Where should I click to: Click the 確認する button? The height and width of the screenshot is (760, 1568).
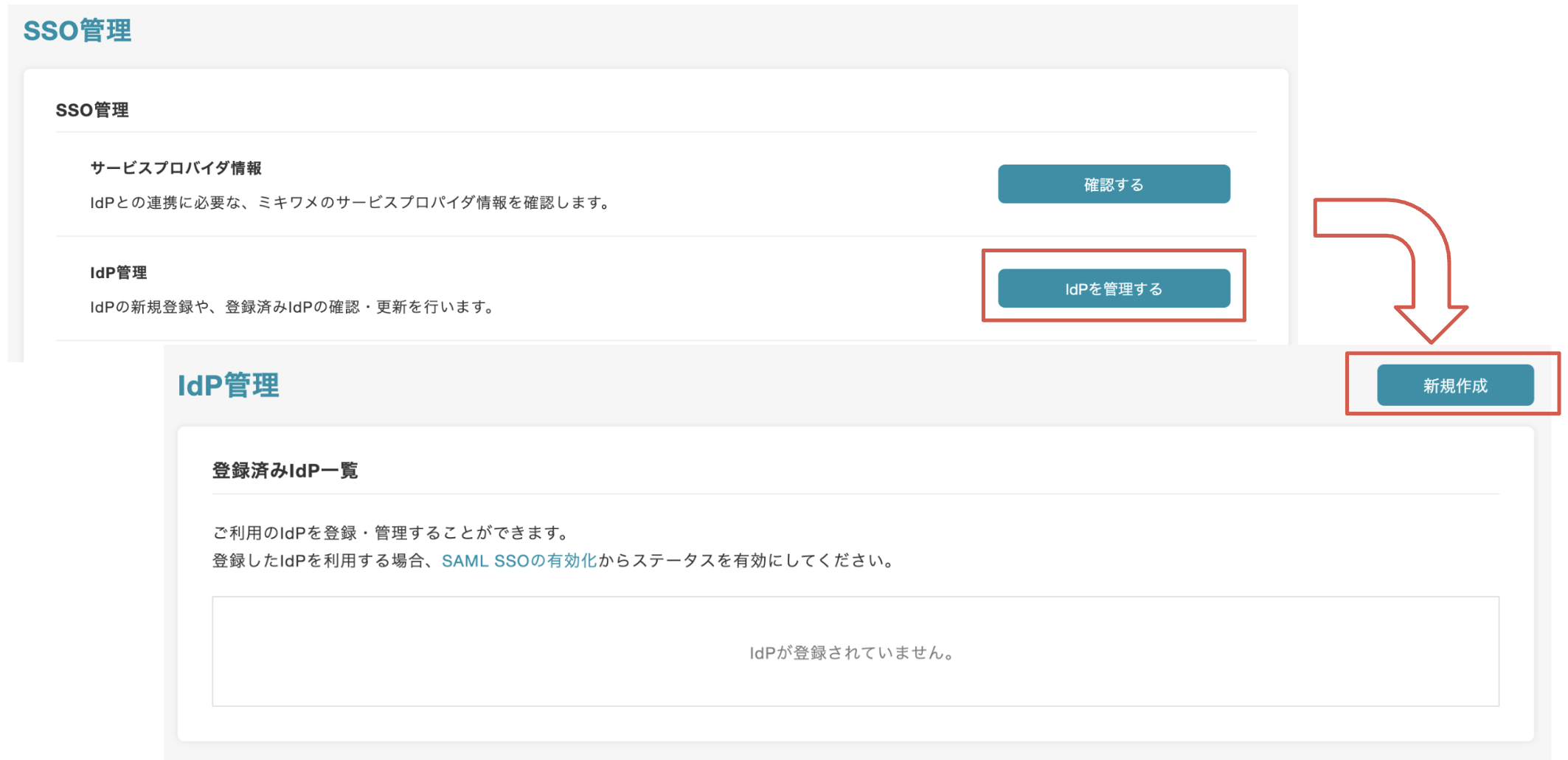pos(1113,184)
